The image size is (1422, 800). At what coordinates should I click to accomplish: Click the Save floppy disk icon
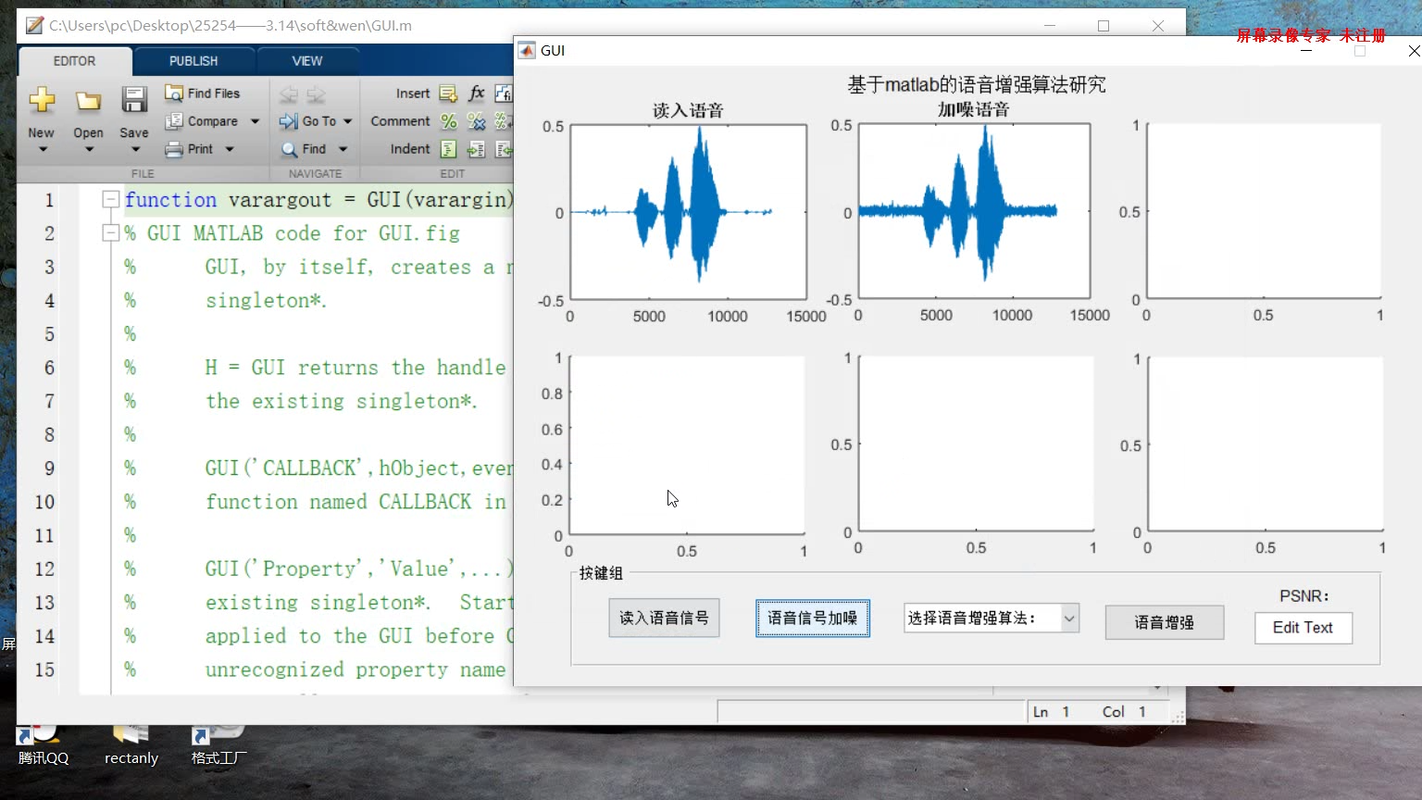(134, 100)
